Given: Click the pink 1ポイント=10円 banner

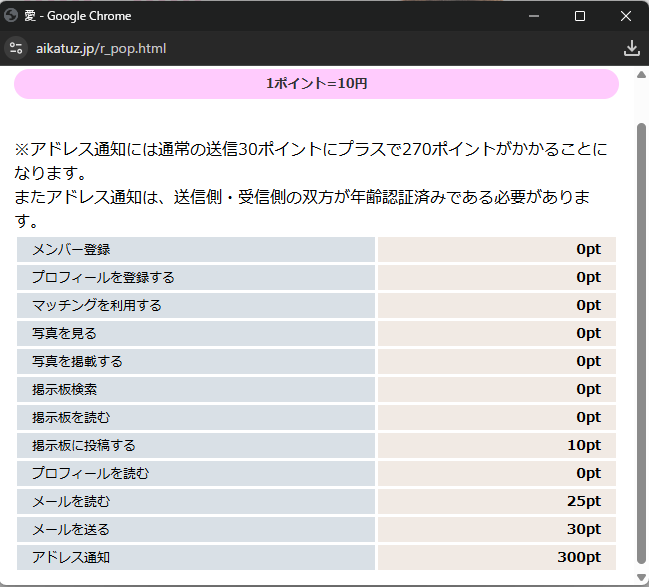Looking at the screenshot, I should coord(316,84).
